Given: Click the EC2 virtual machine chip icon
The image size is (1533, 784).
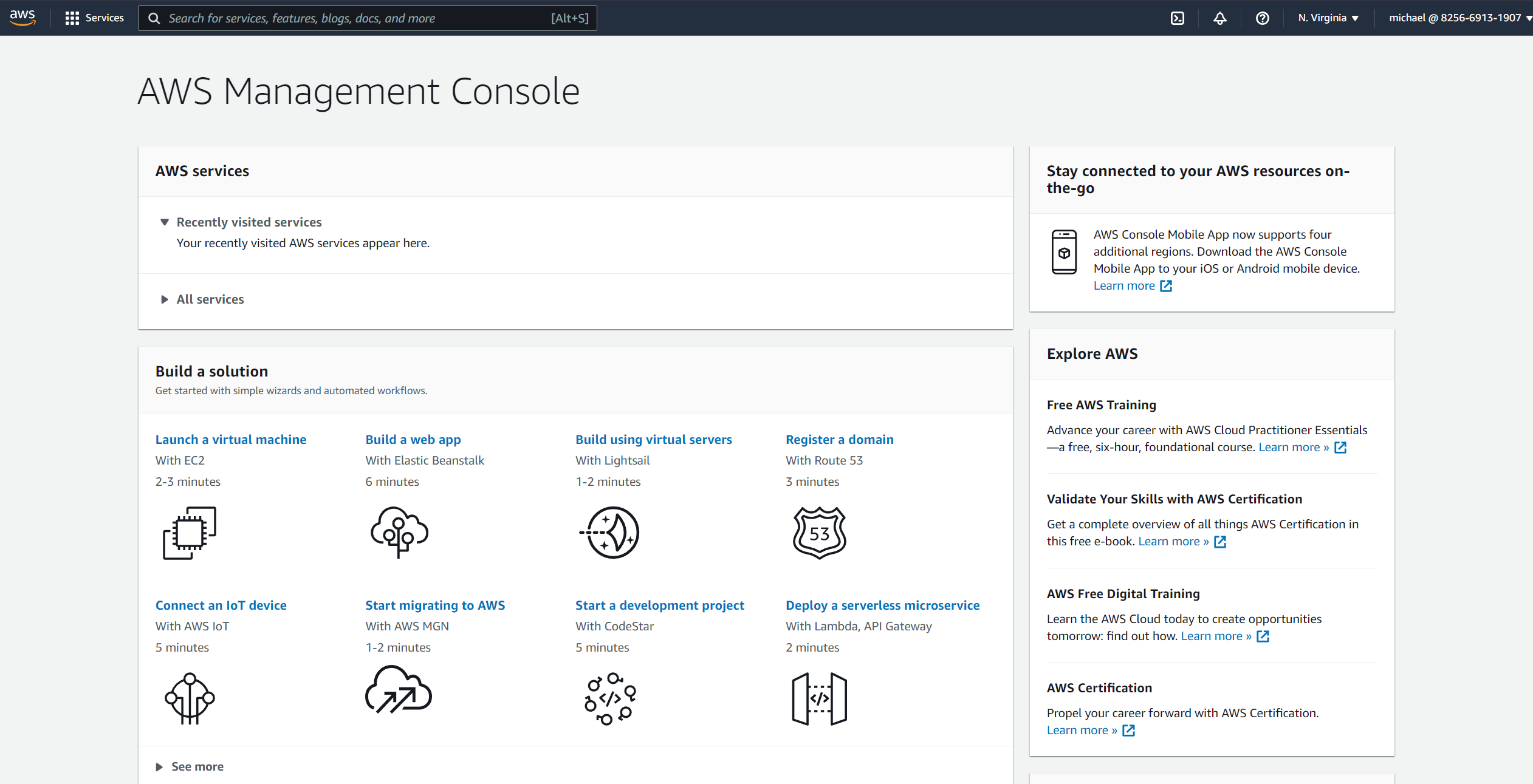Looking at the screenshot, I should [x=190, y=533].
